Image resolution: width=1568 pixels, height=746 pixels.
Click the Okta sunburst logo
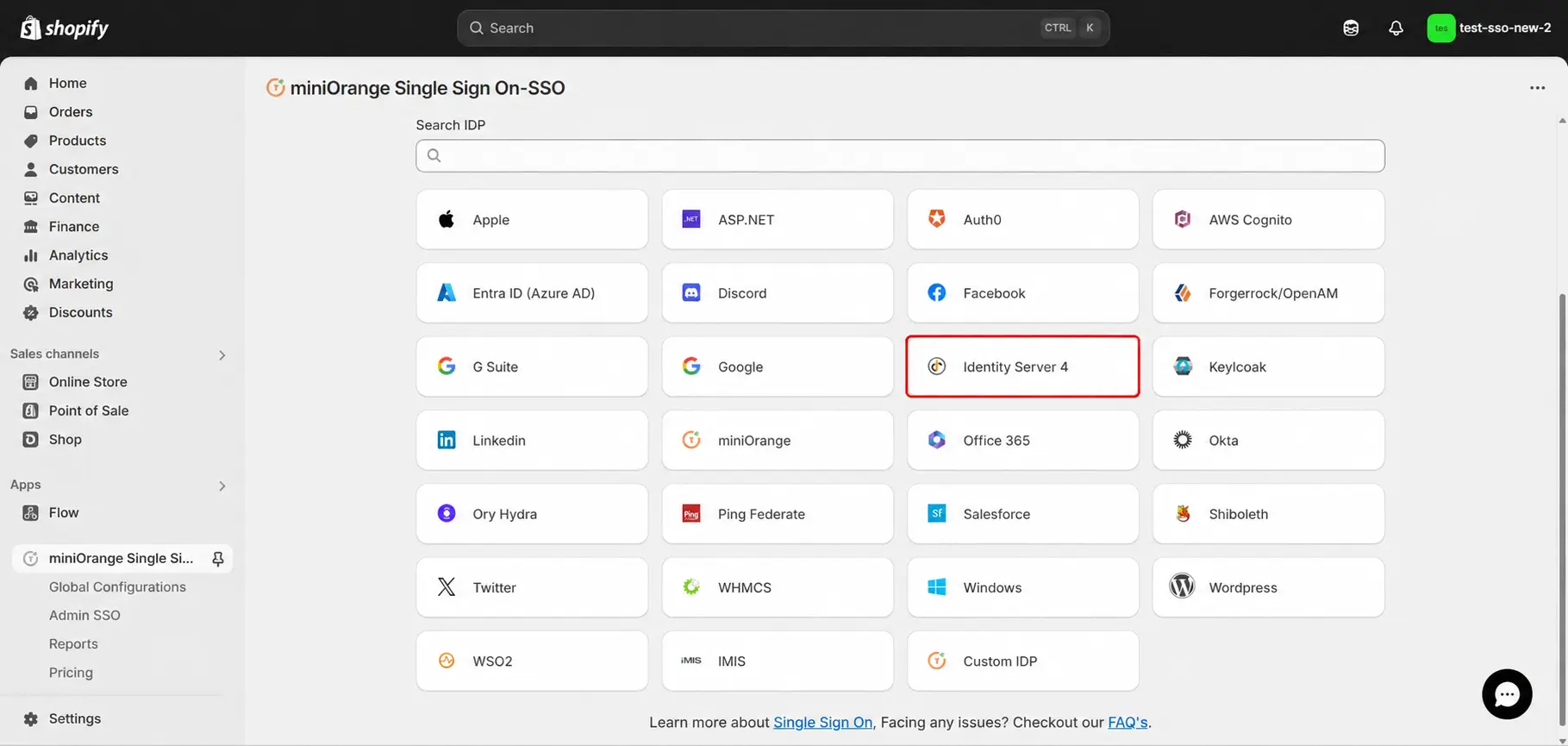pos(1183,440)
